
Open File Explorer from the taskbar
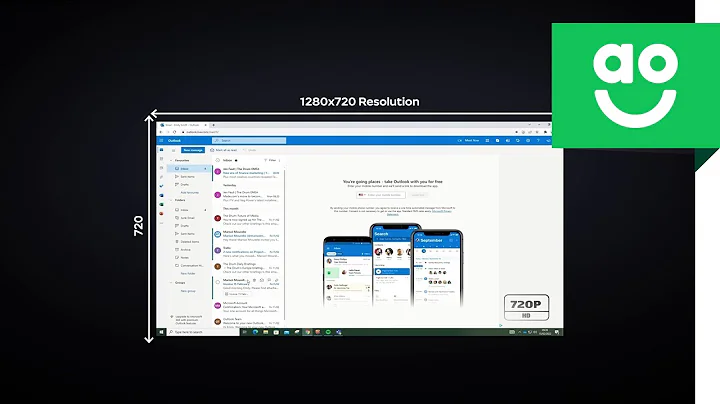pos(265,332)
